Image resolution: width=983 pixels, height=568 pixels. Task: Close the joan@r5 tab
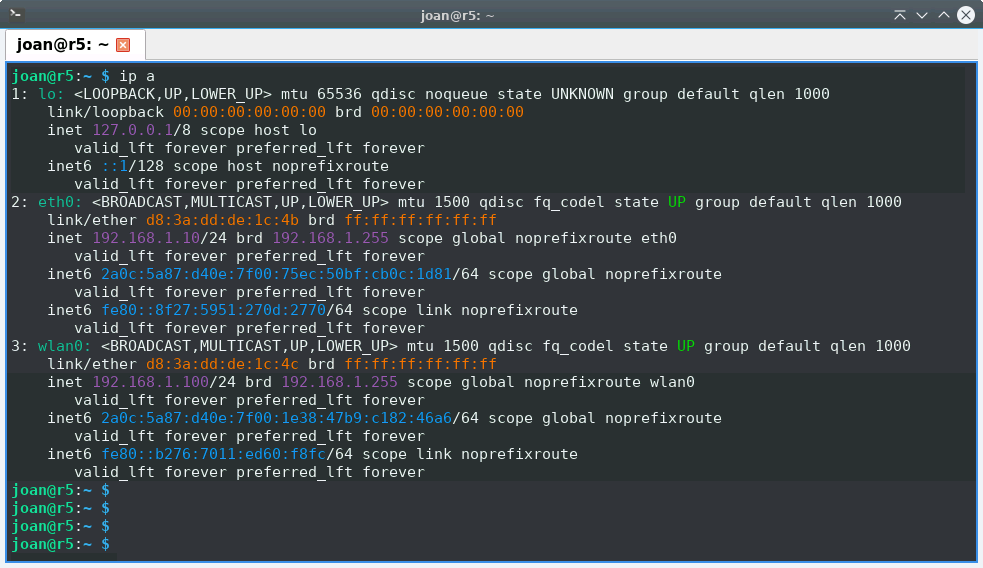coord(123,45)
